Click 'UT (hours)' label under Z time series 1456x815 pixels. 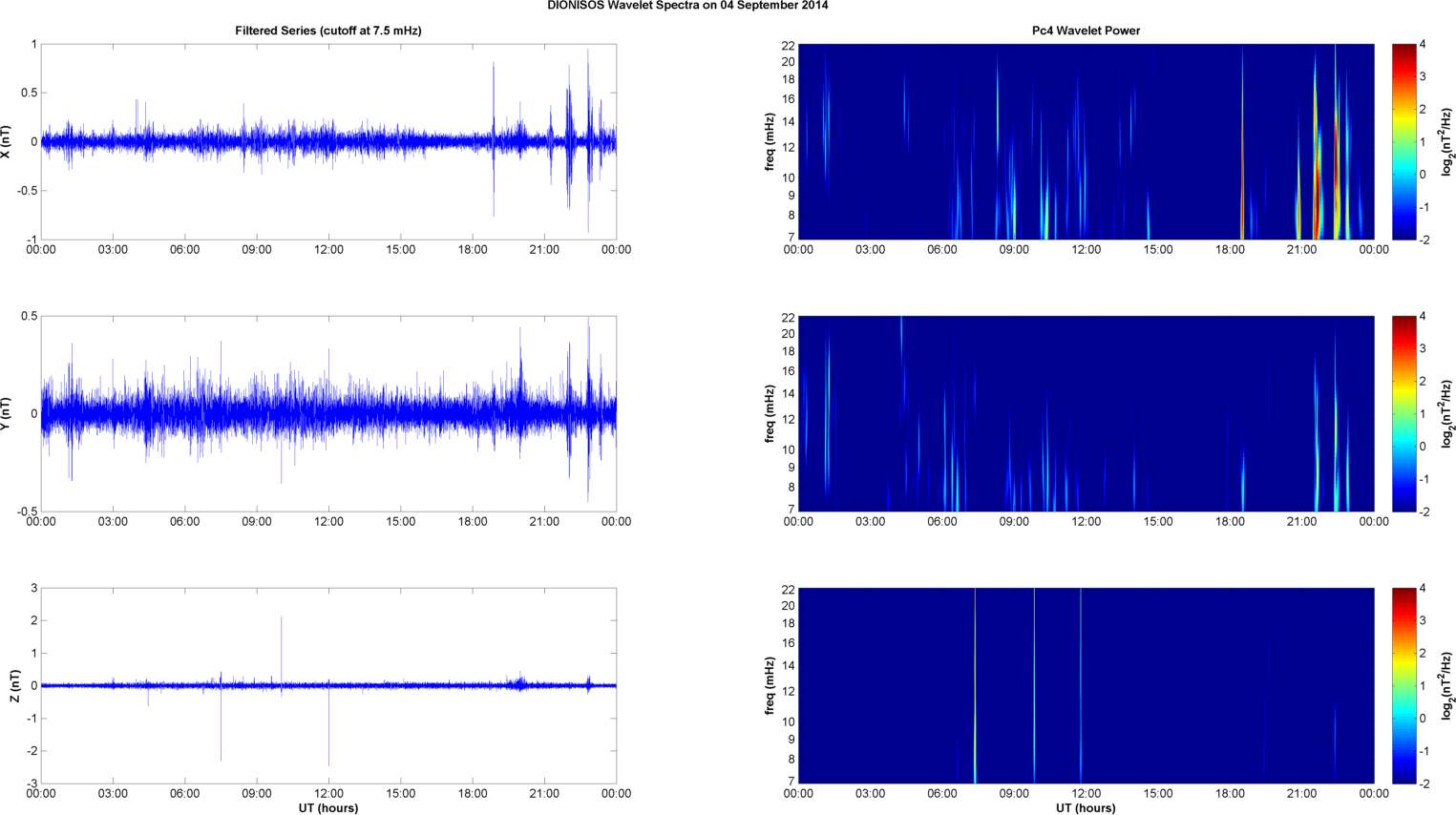point(328,807)
